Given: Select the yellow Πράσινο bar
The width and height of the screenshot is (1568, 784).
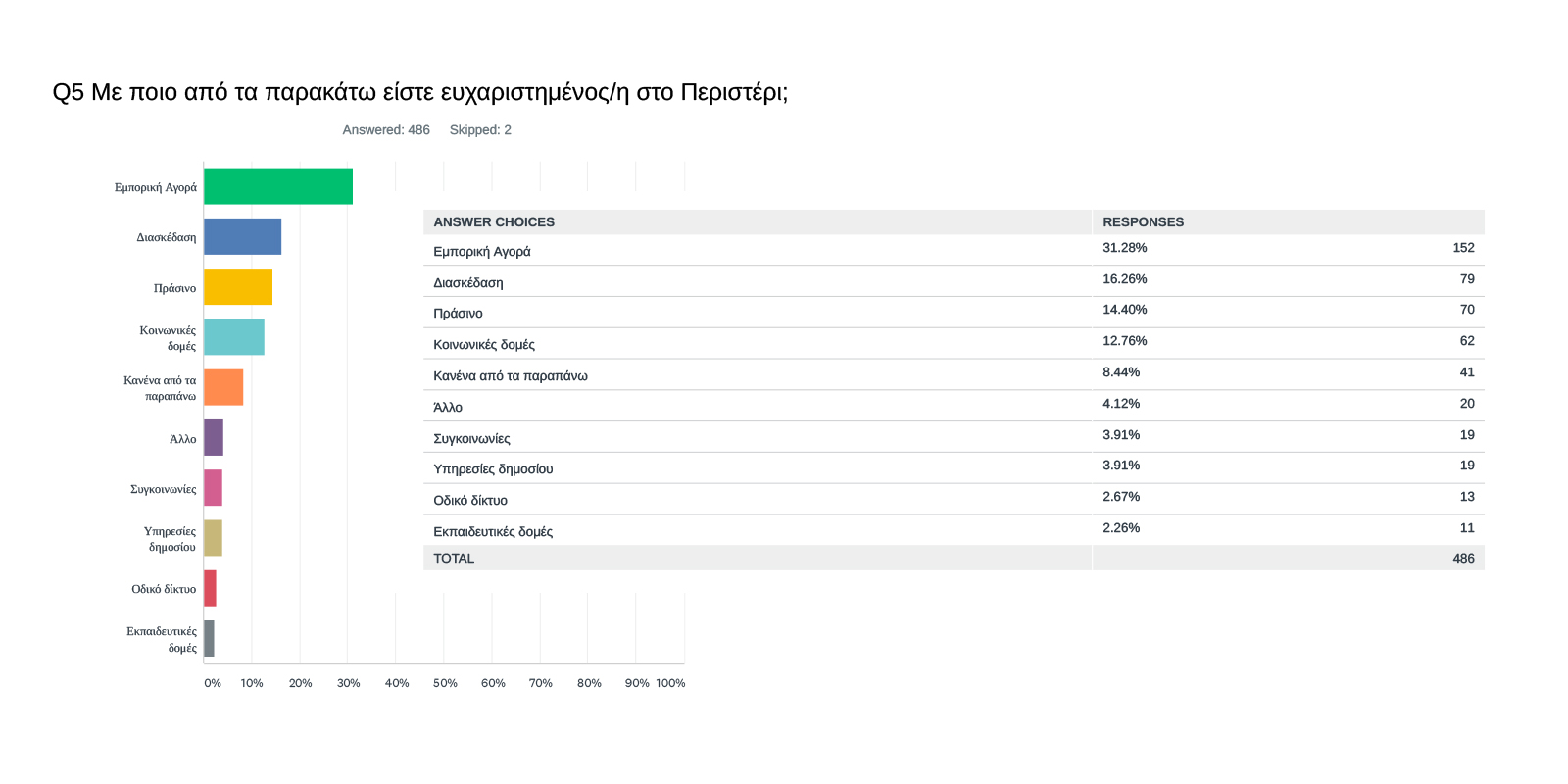Looking at the screenshot, I should [x=238, y=287].
